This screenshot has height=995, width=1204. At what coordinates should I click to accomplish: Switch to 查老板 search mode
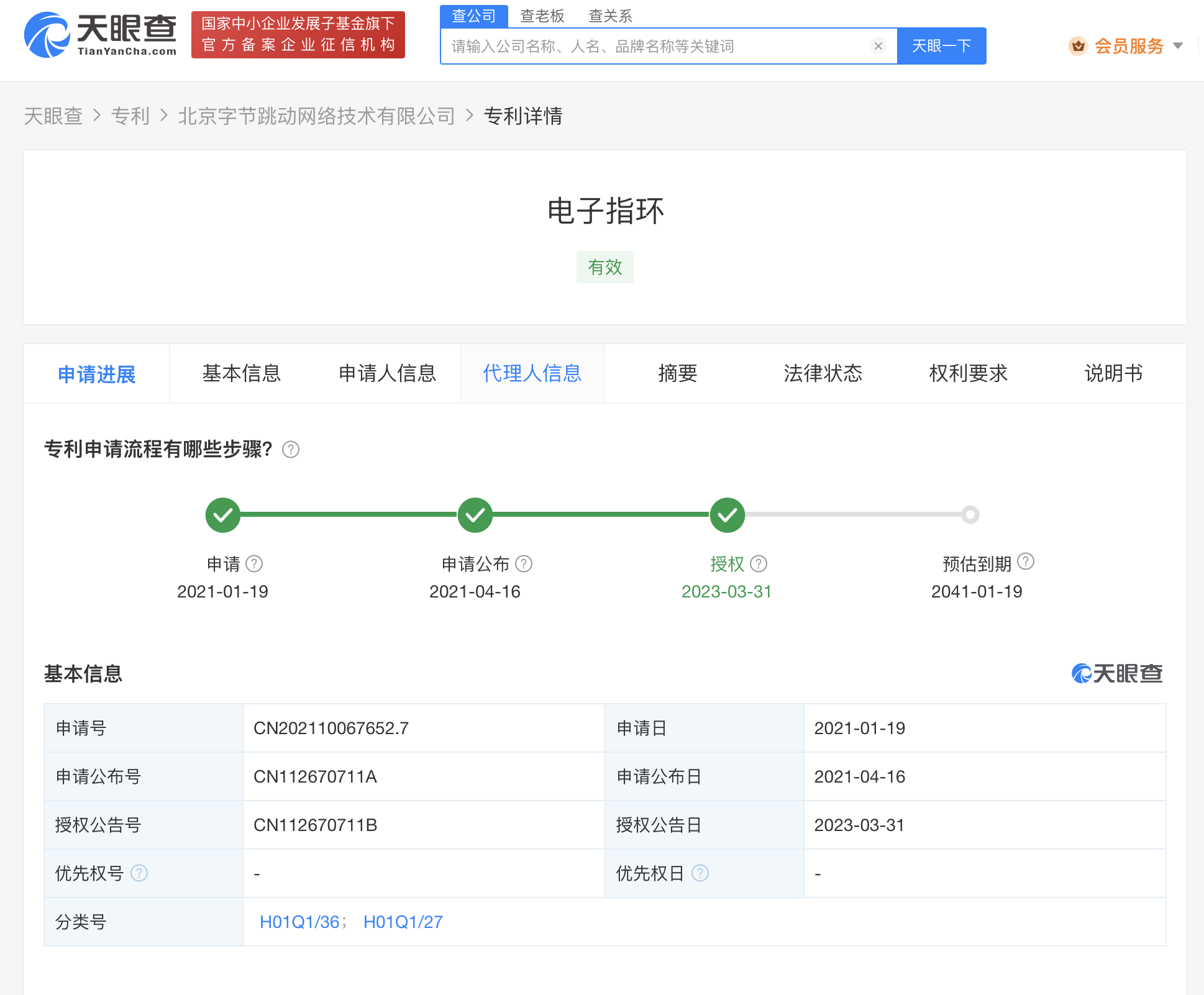542,16
